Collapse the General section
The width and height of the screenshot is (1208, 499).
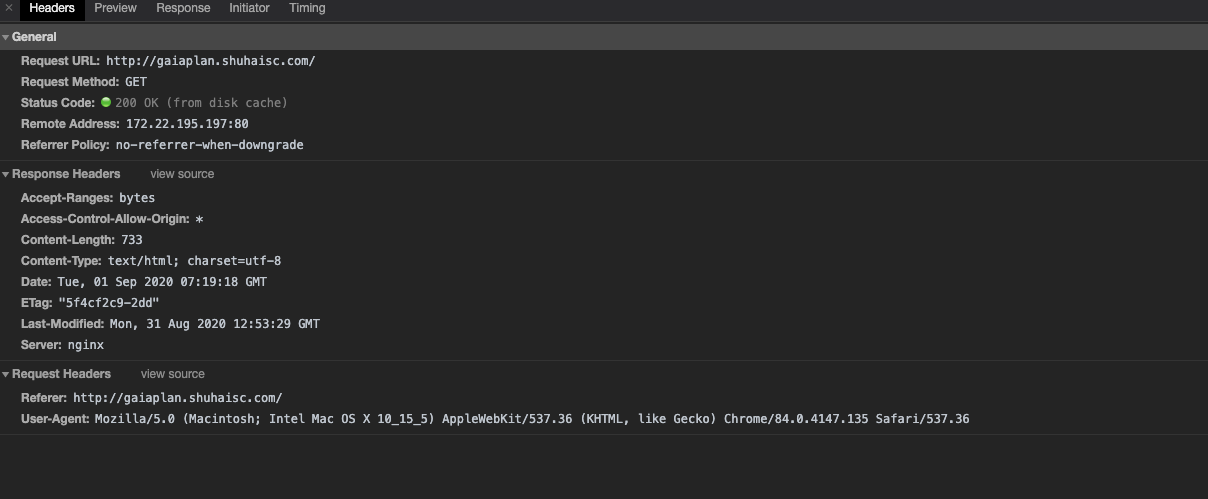(5, 37)
